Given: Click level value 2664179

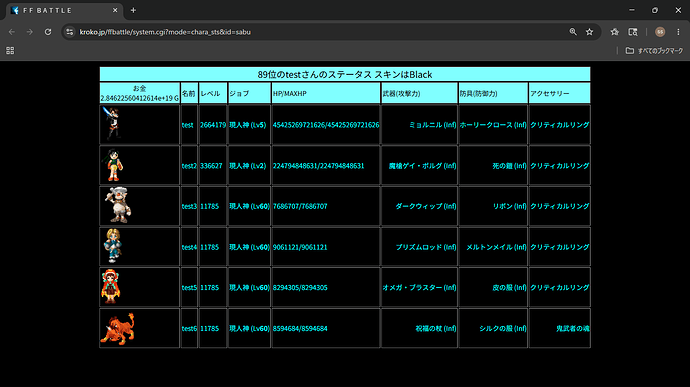Looking at the screenshot, I should tap(213, 125).
